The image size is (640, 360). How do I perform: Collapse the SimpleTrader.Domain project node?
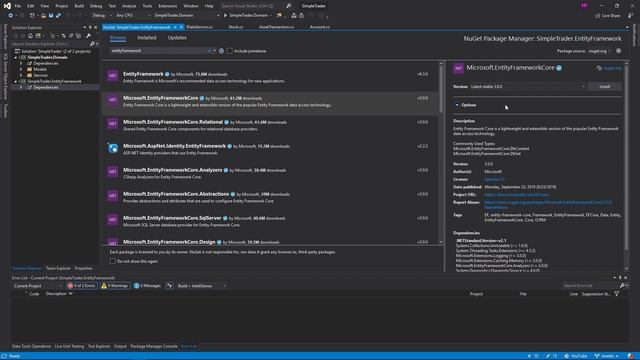pyautogui.click(x=16, y=58)
